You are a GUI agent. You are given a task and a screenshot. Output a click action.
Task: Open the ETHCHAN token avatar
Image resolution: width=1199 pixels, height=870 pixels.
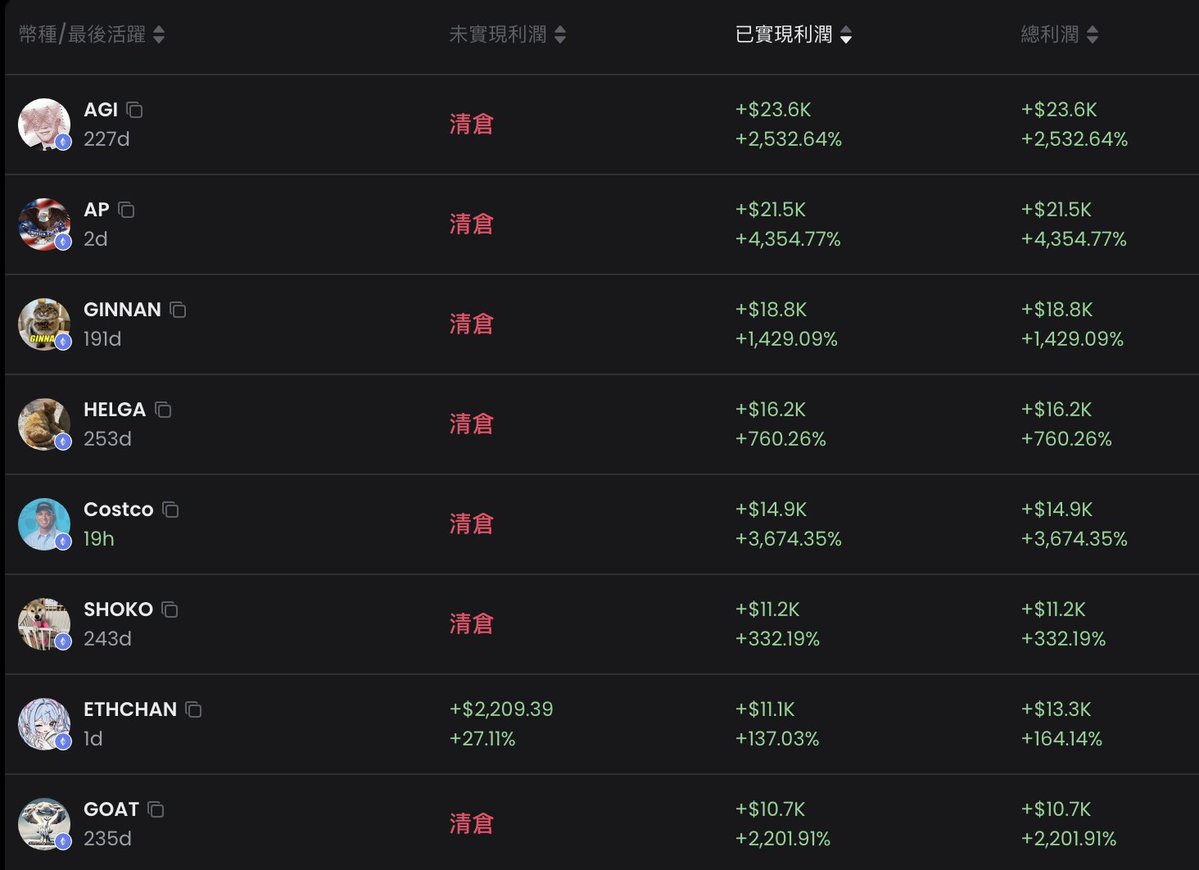pos(44,724)
